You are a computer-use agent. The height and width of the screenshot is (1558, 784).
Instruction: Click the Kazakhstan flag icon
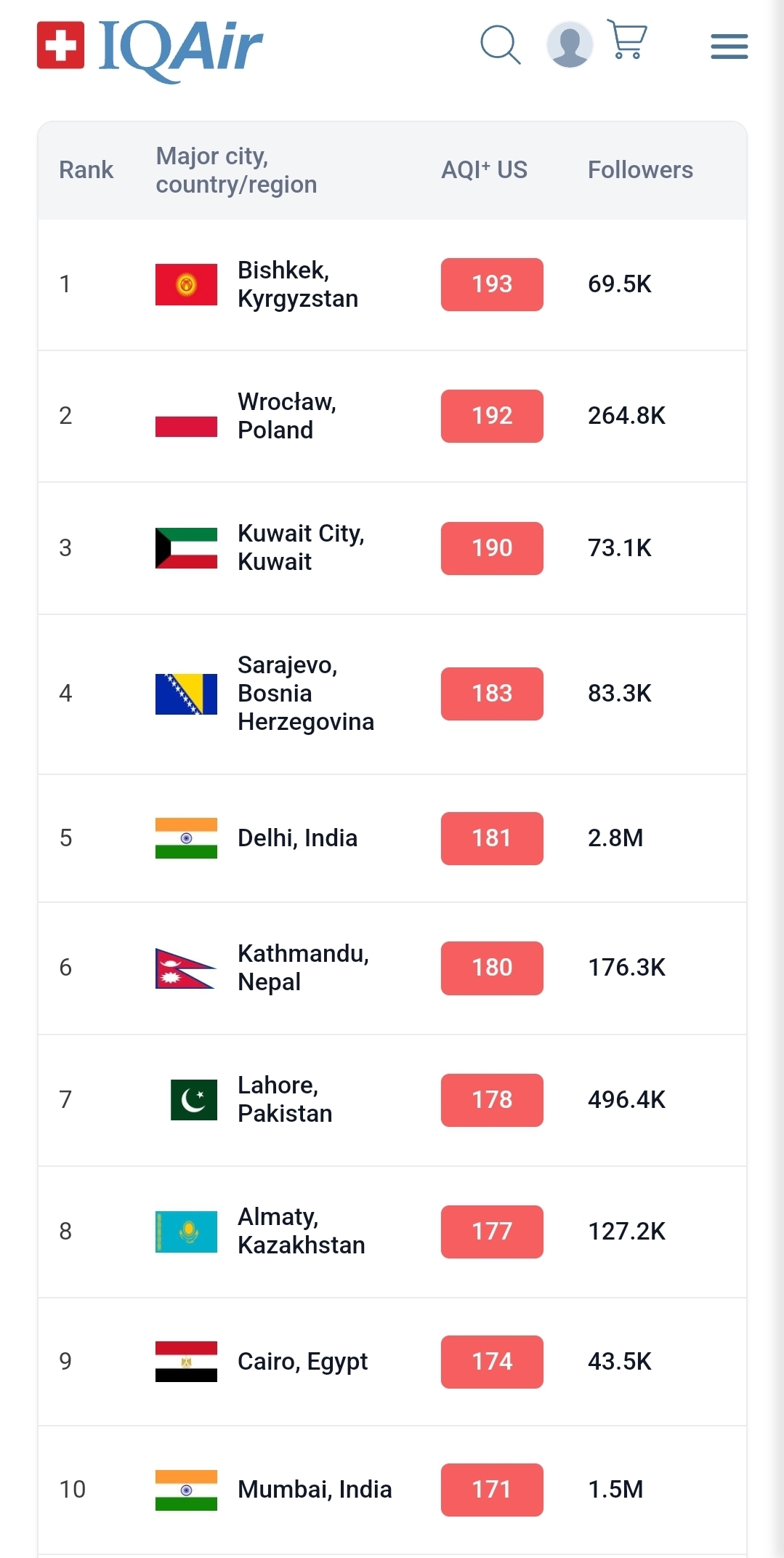click(186, 1231)
